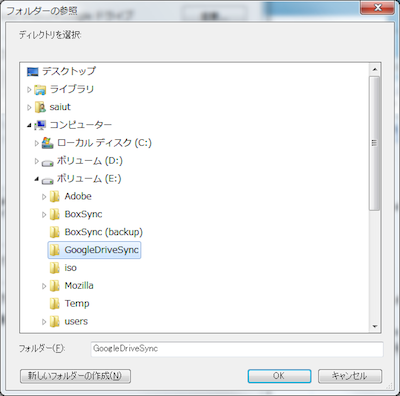Select the コンピューター computer icon
This screenshot has height=396, width=400.
[40, 125]
